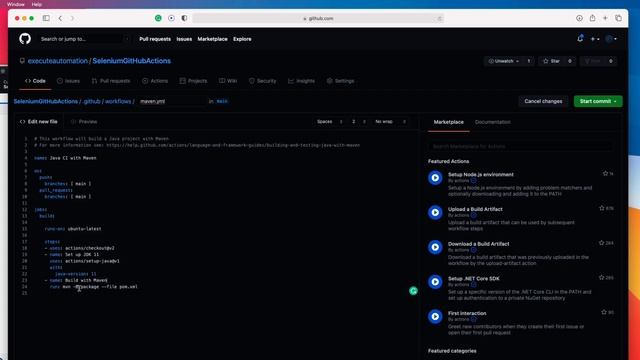This screenshot has height=360, width=640.
Task: Focus the Search or jump to field
Action: [84, 39]
